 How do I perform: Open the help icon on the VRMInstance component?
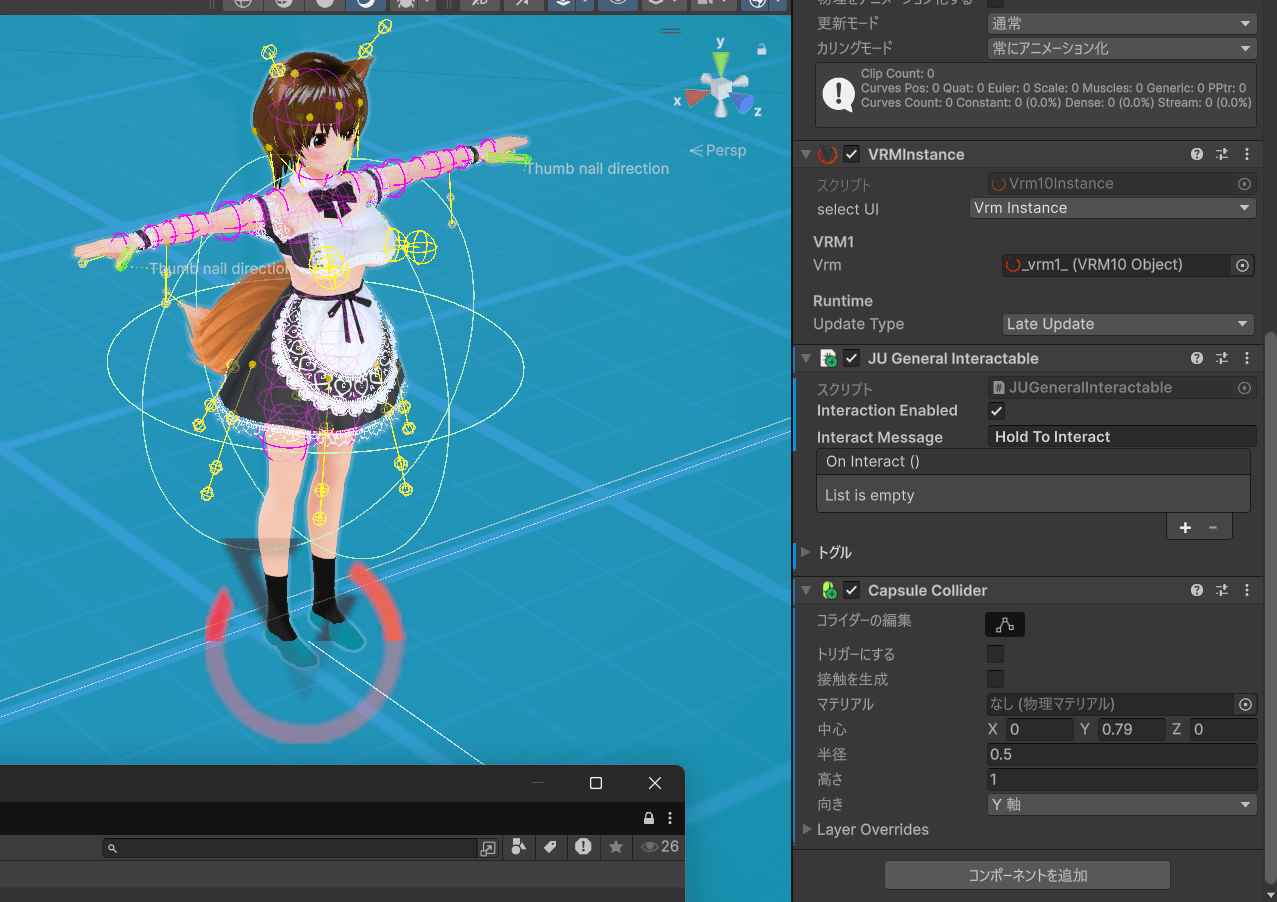(1196, 154)
